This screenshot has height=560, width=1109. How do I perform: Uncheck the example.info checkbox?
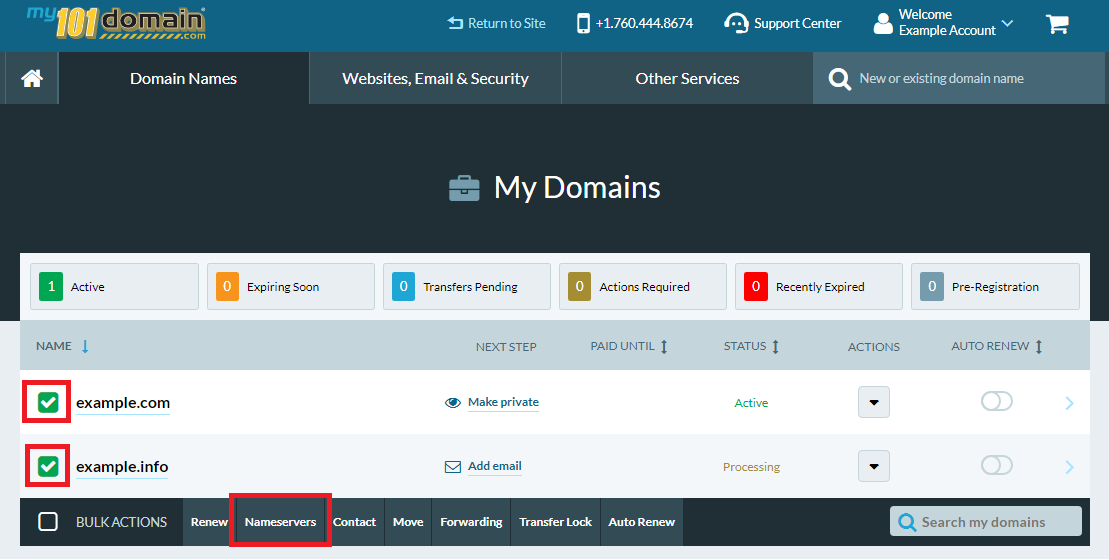(48, 467)
